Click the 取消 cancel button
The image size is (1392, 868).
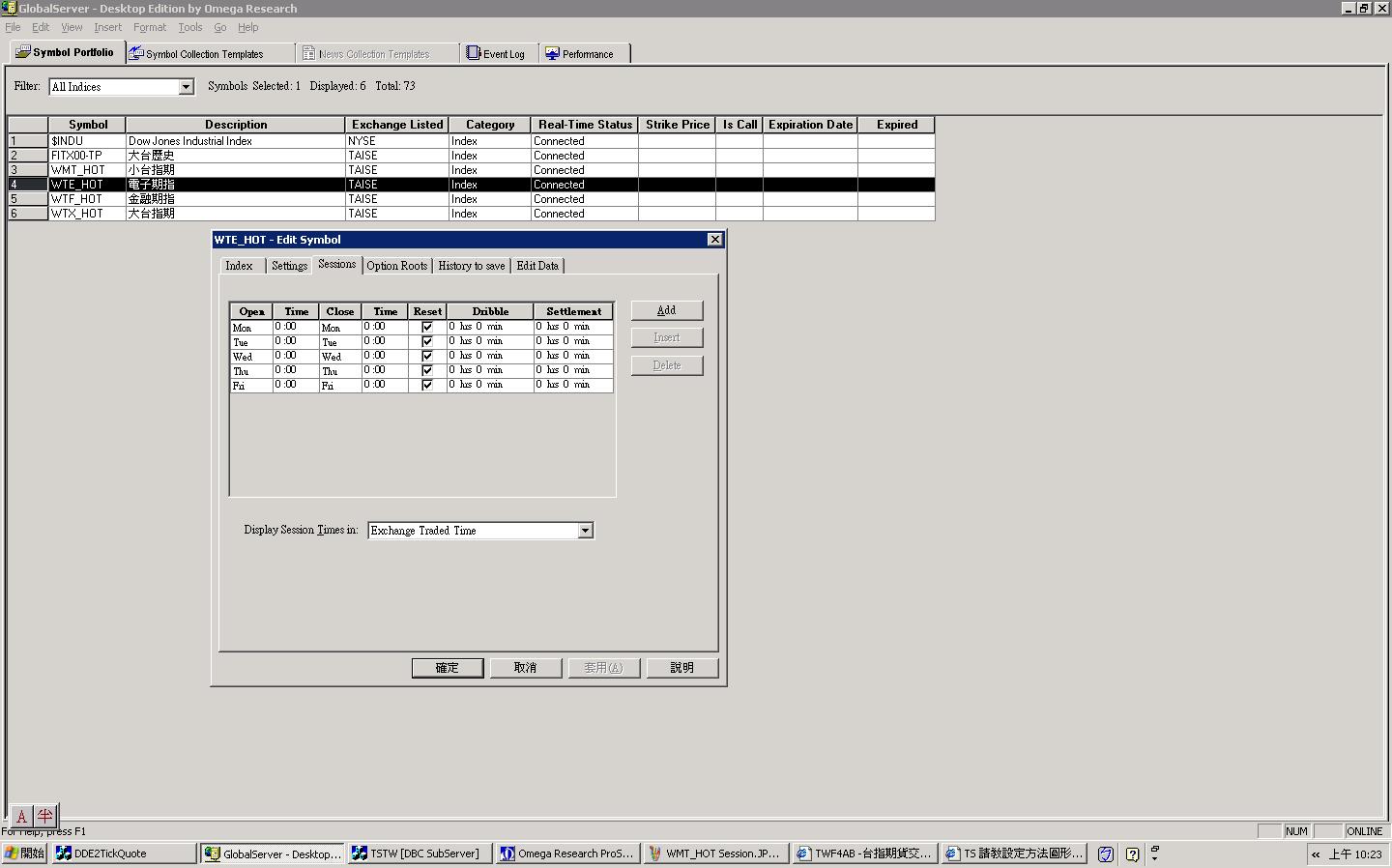(x=526, y=668)
